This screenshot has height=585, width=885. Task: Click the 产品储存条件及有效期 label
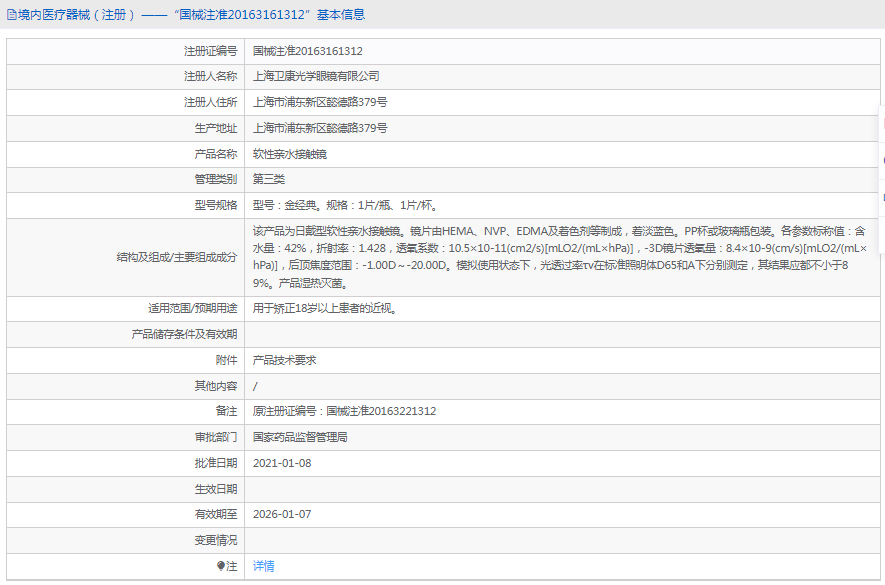pos(184,334)
